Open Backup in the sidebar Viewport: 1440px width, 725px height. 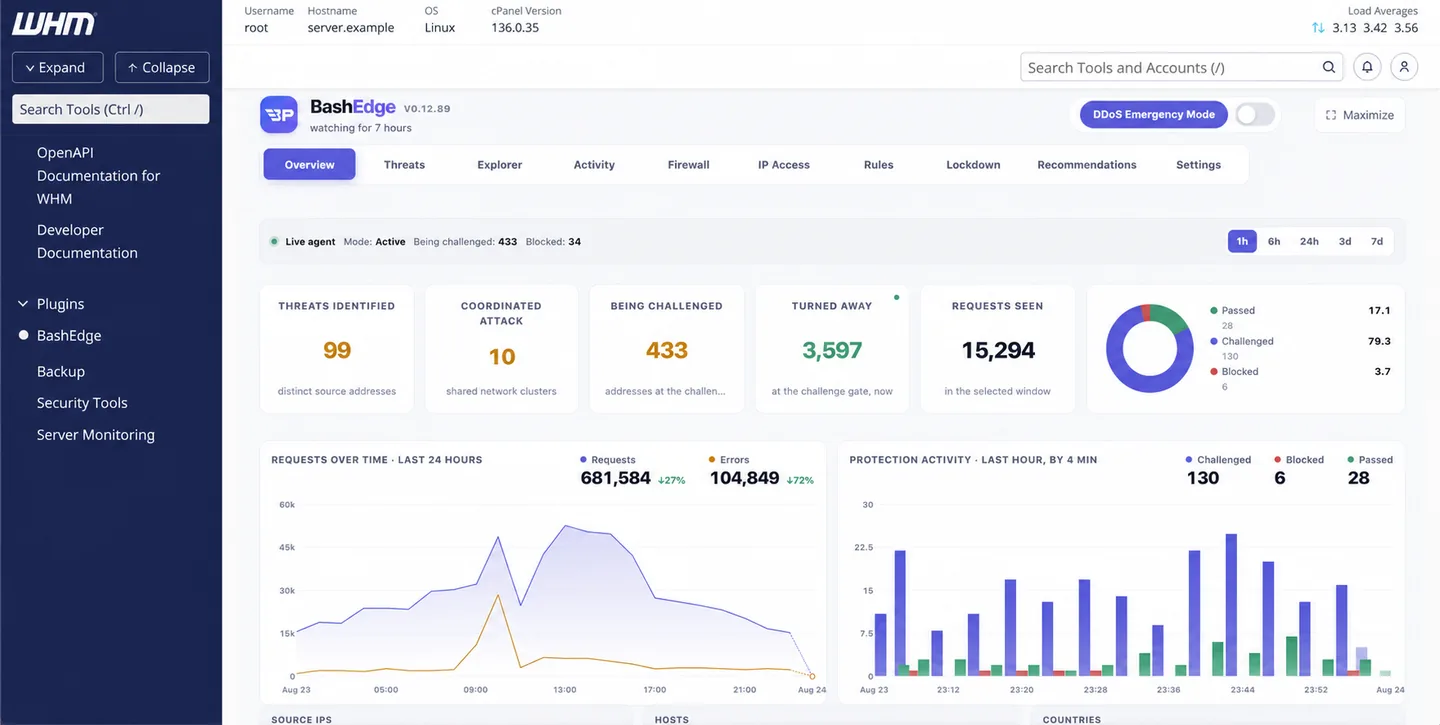pos(60,371)
